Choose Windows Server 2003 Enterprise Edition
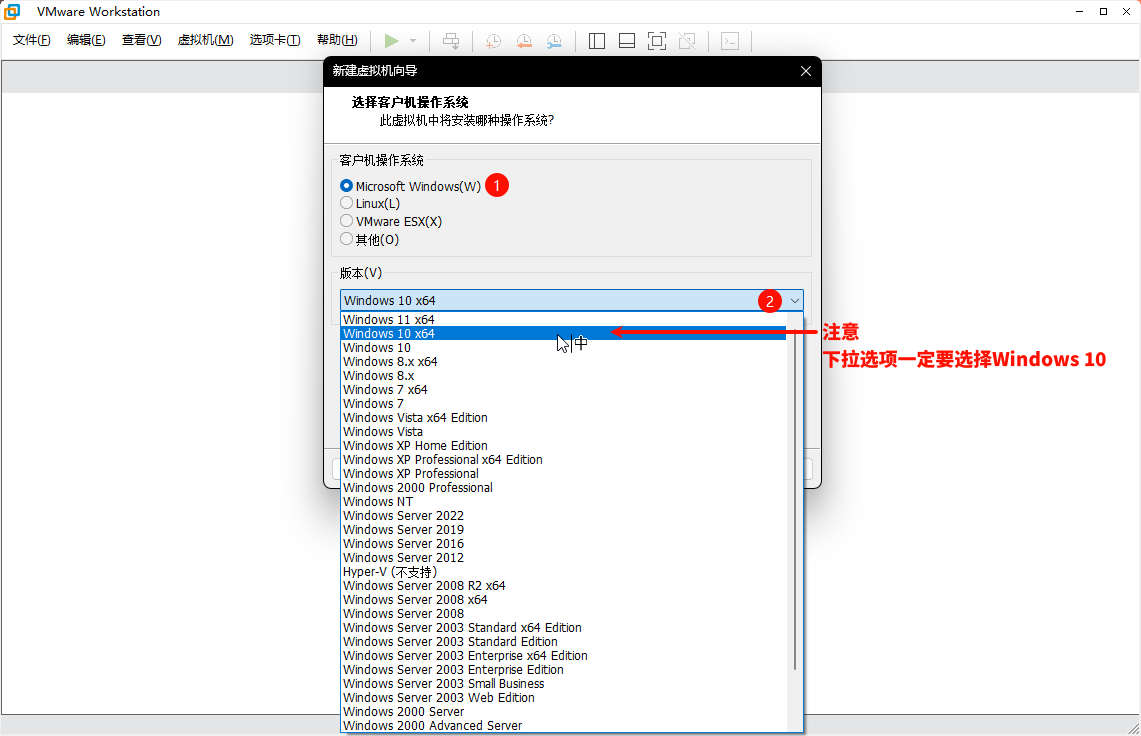The image size is (1141, 736). click(x=563, y=670)
